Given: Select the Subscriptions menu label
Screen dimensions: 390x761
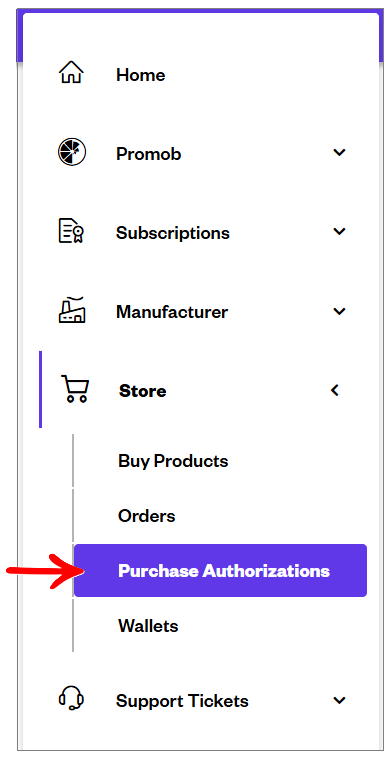Looking at the screenshot, I should 173,233.
